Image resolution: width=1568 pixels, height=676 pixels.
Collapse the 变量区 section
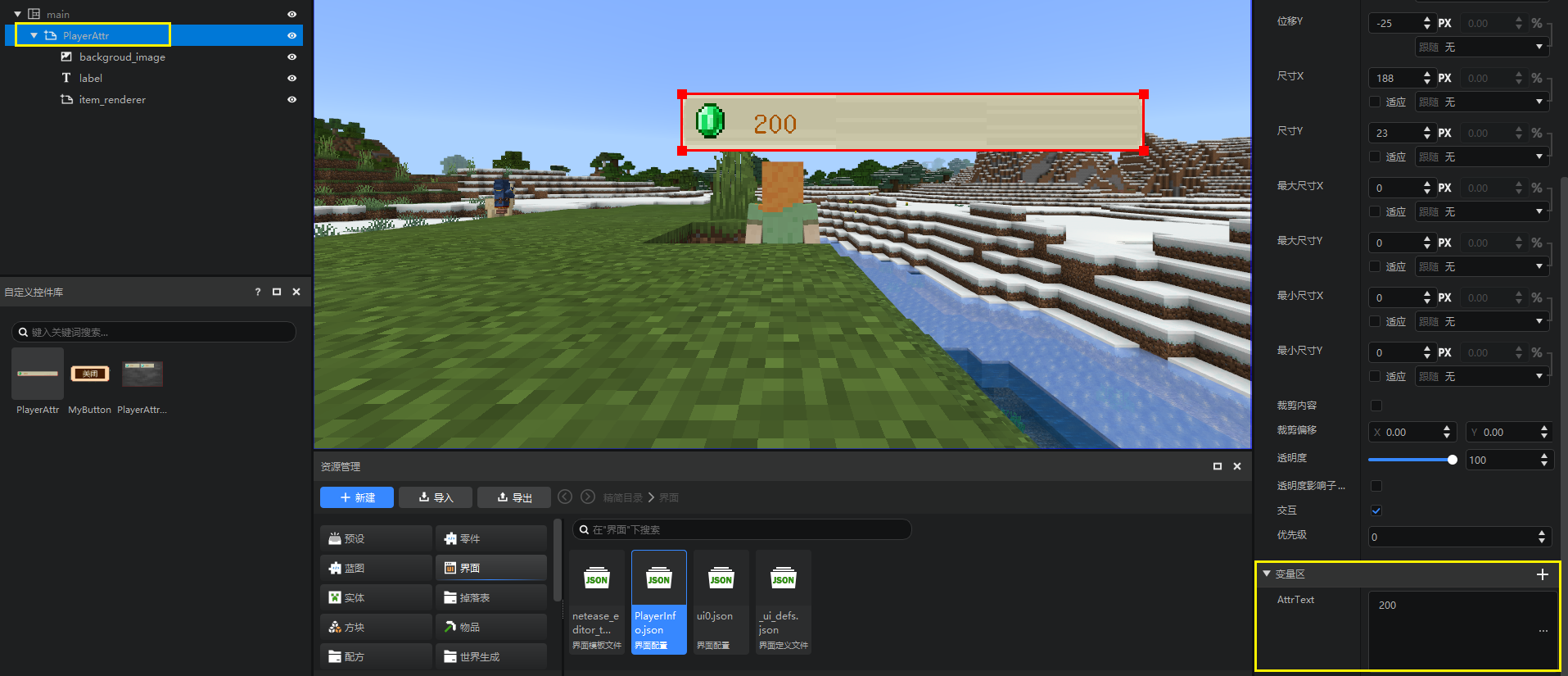1267,574
